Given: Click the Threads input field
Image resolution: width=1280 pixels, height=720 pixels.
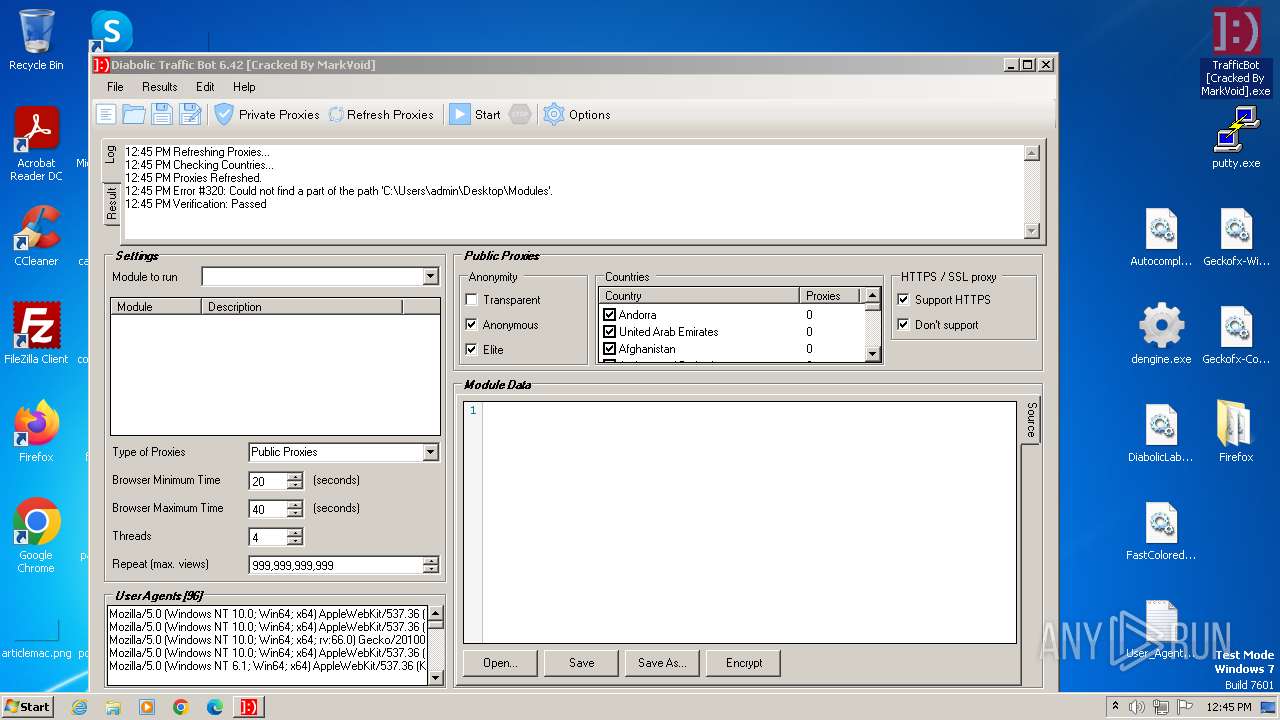Looking at the screenshot, I should click(x=268, y=537).
